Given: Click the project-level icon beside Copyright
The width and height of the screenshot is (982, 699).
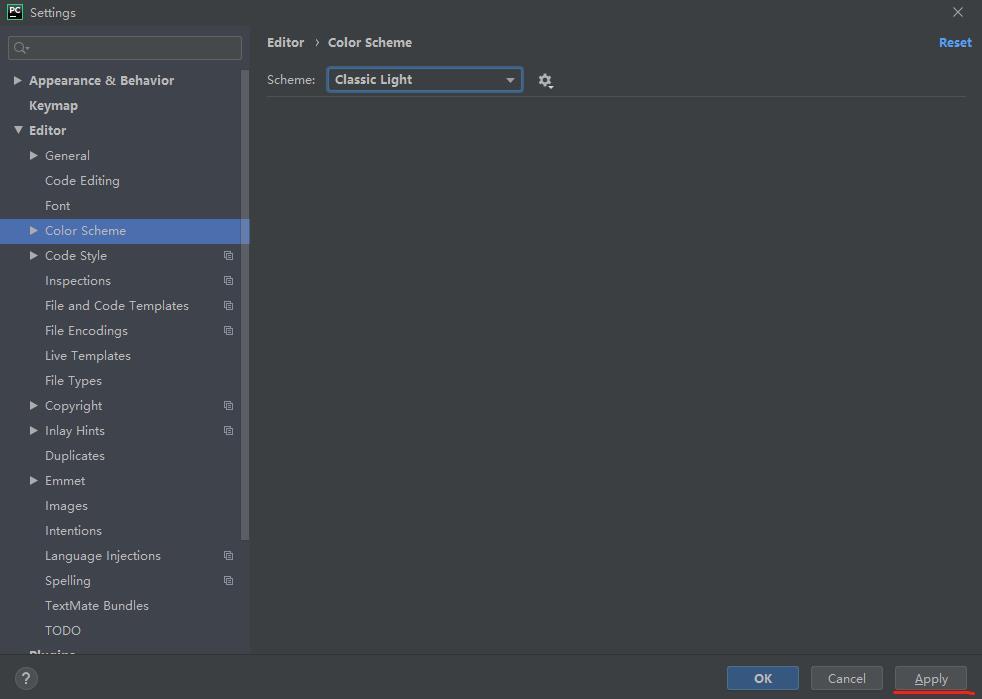Looking at the screenshot, I should [229, 406].
